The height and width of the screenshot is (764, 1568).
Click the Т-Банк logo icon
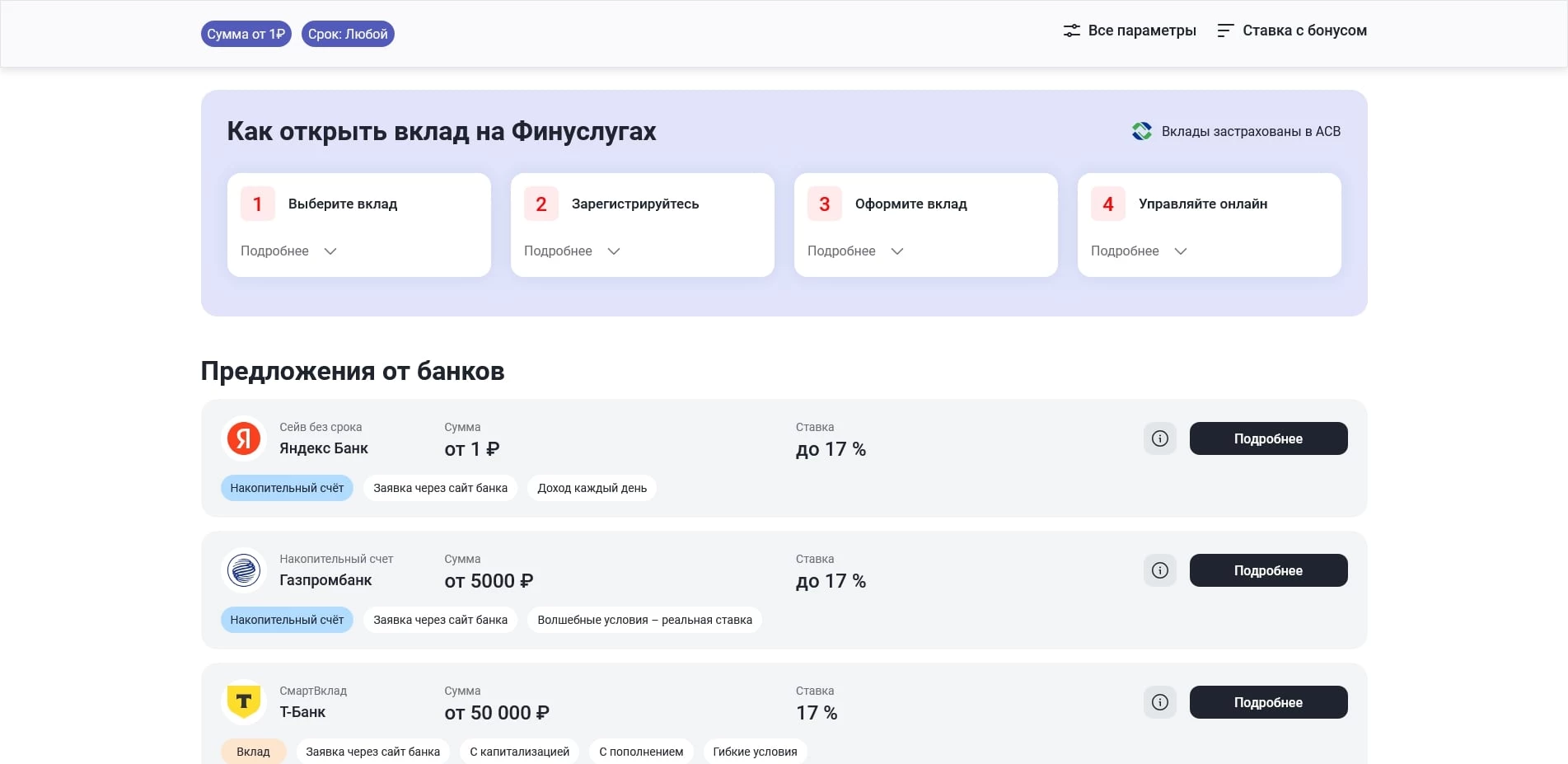[x=244, y=701]
